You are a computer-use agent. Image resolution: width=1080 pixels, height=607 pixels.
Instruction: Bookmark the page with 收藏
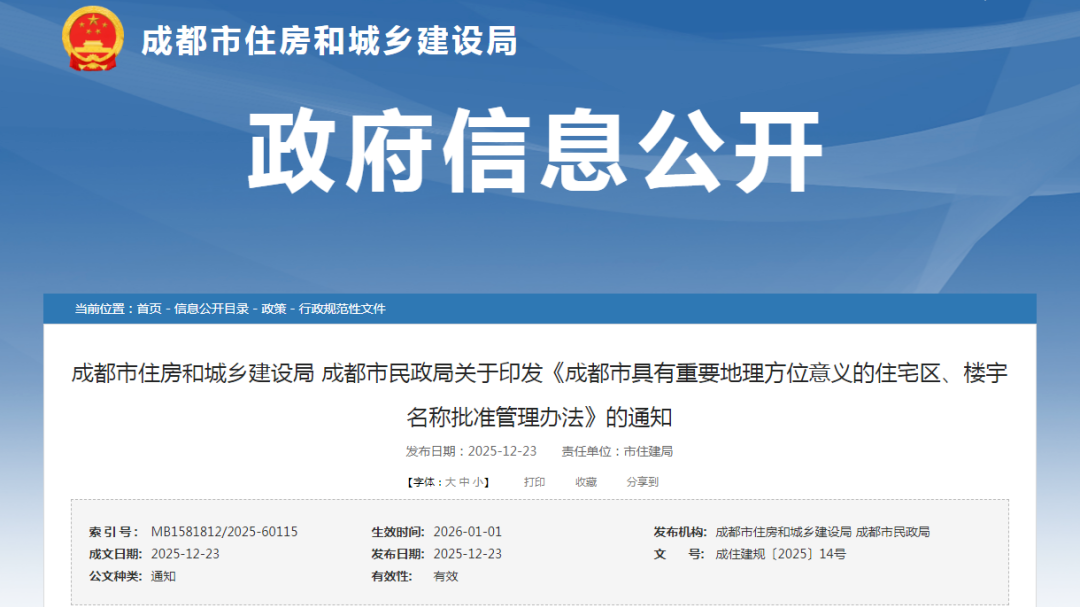coord(586,482)
